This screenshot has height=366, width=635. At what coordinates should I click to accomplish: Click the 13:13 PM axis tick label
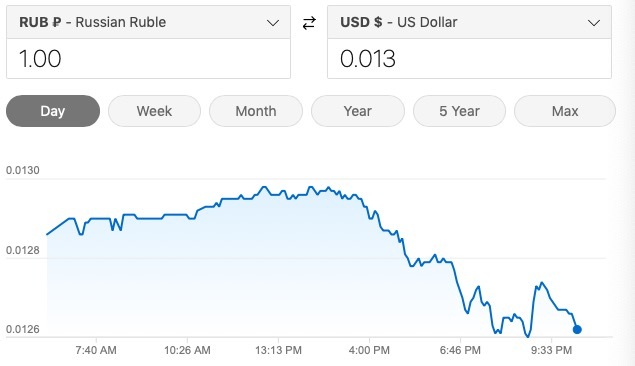pyautogui.click(x=278, y=350)
